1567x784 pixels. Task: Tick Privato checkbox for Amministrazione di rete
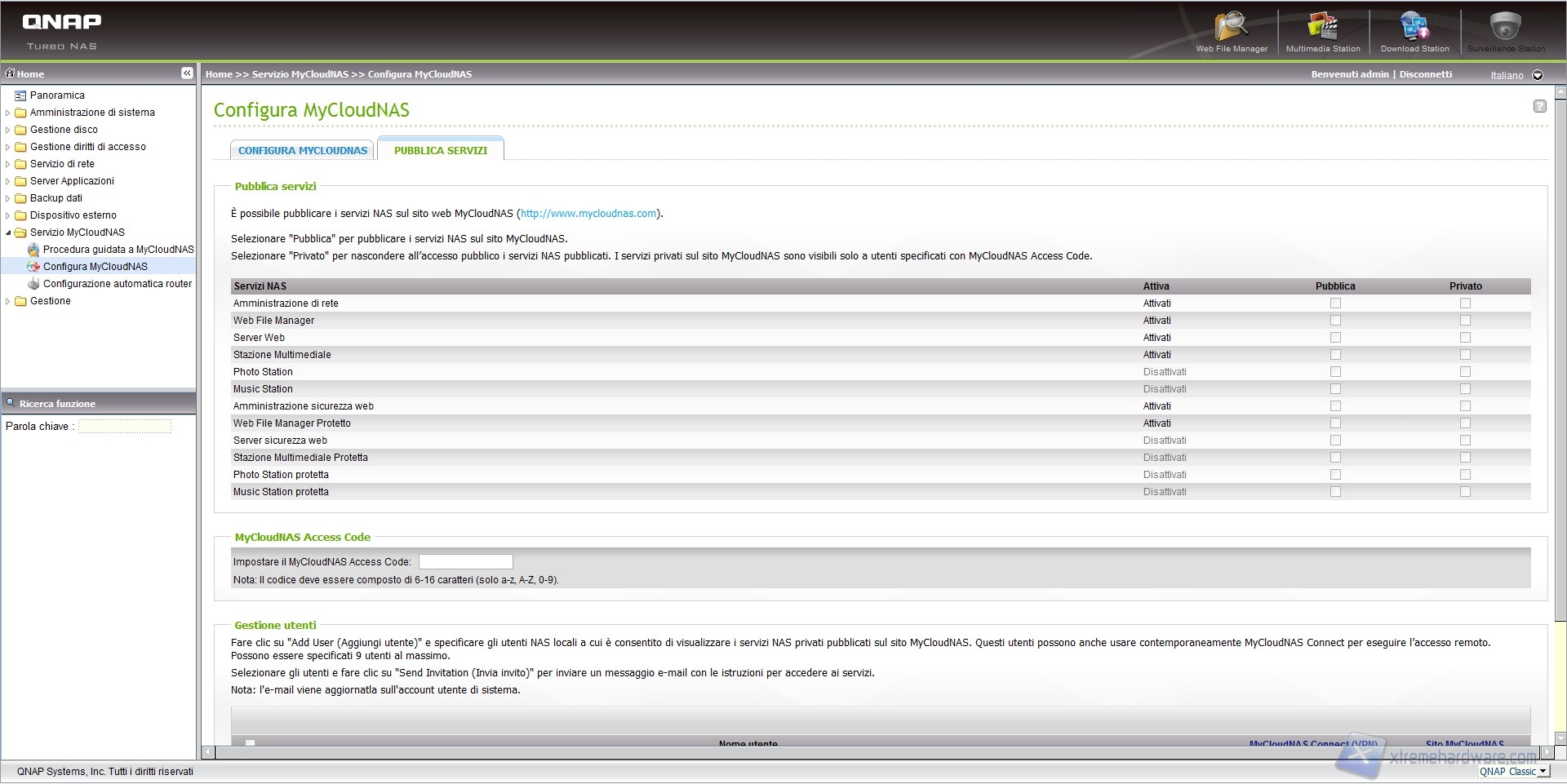click(1465, 303)
